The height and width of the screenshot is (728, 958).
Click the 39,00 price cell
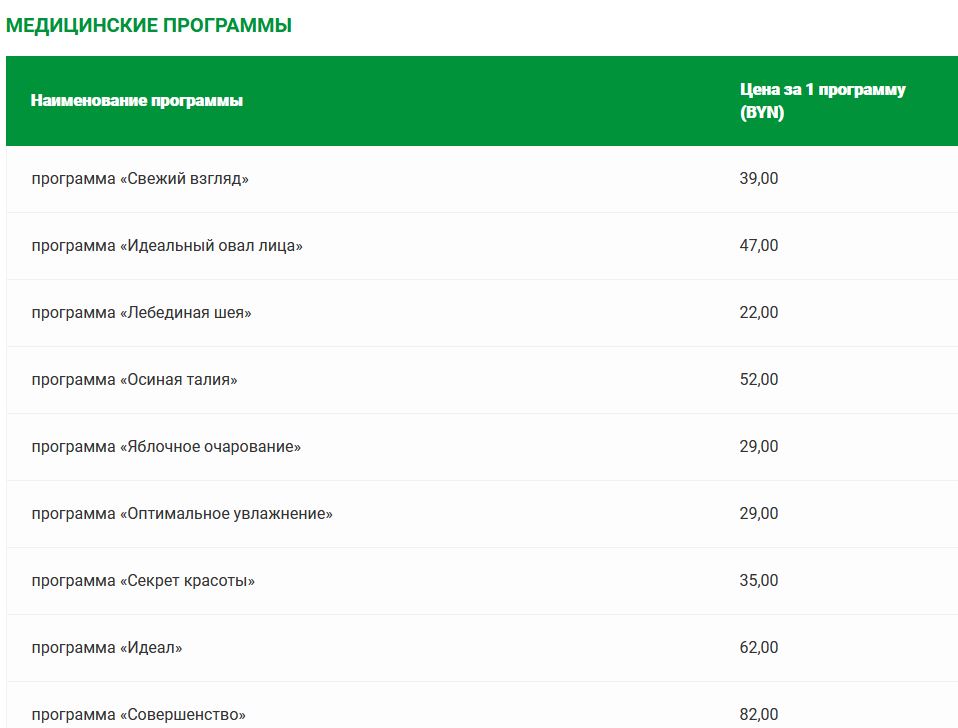pyautogui.click(x=759, y=179)
